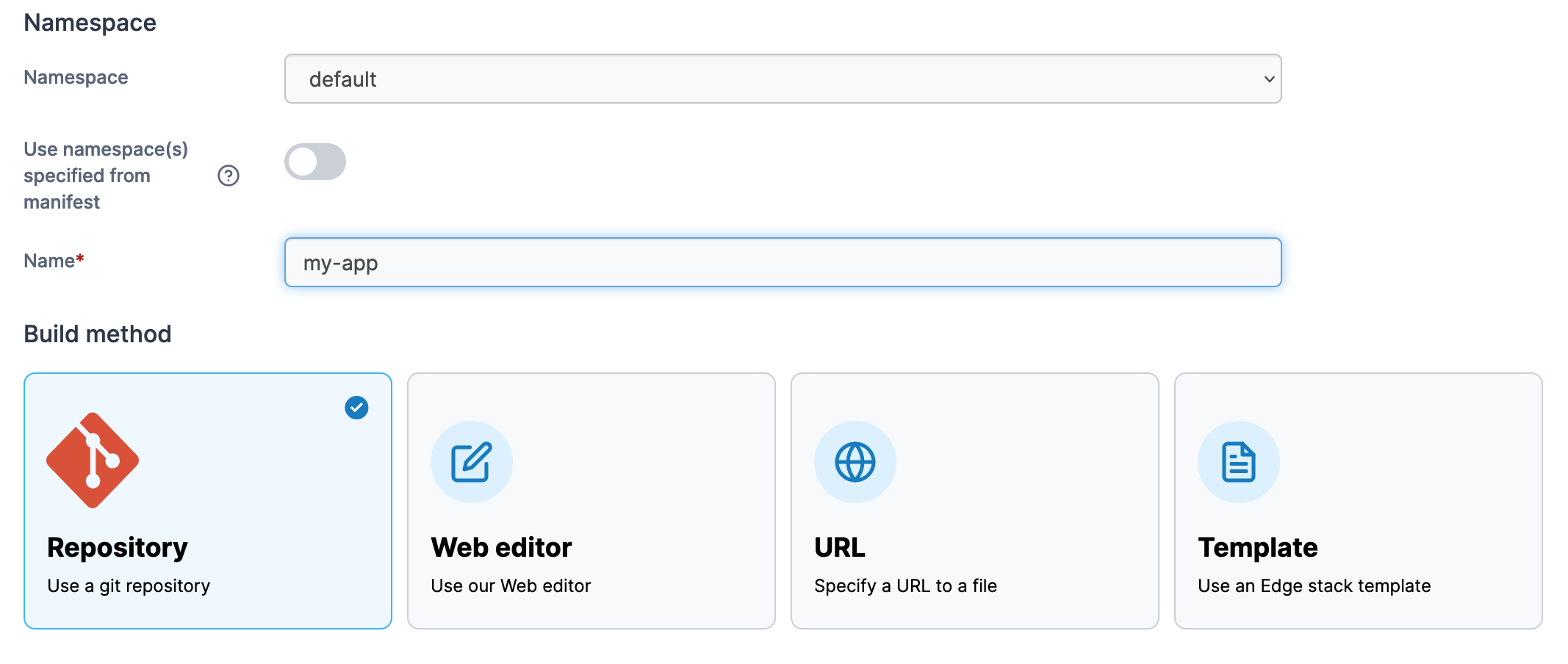The image size is (1568, 664).
Task: Click the URL globe icon
Action: tap(855, 462)
